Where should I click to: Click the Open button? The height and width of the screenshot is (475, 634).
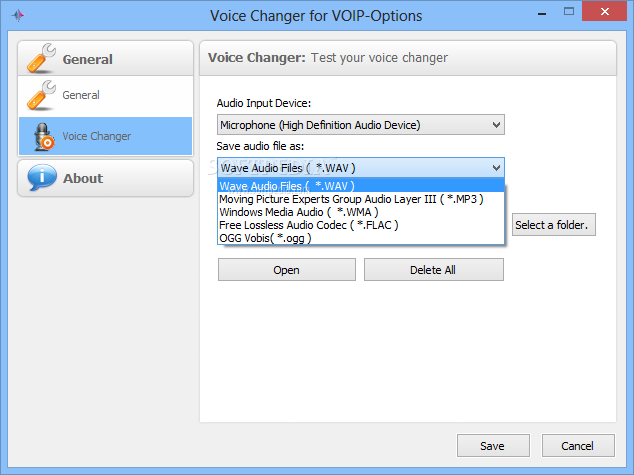coord(287,270)
